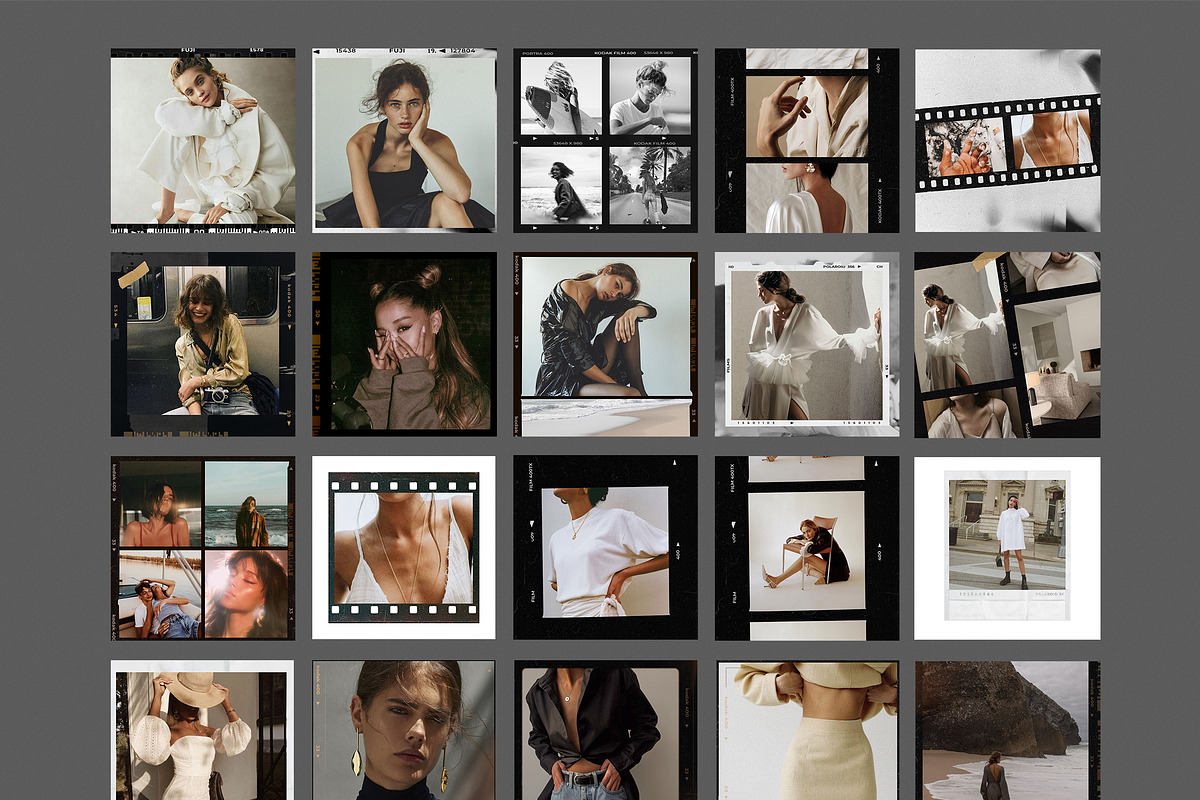The height and width of the screenshot is (800, 1200).
Task: Choose film frame with white bikini top on white
Action: (404, 548)
